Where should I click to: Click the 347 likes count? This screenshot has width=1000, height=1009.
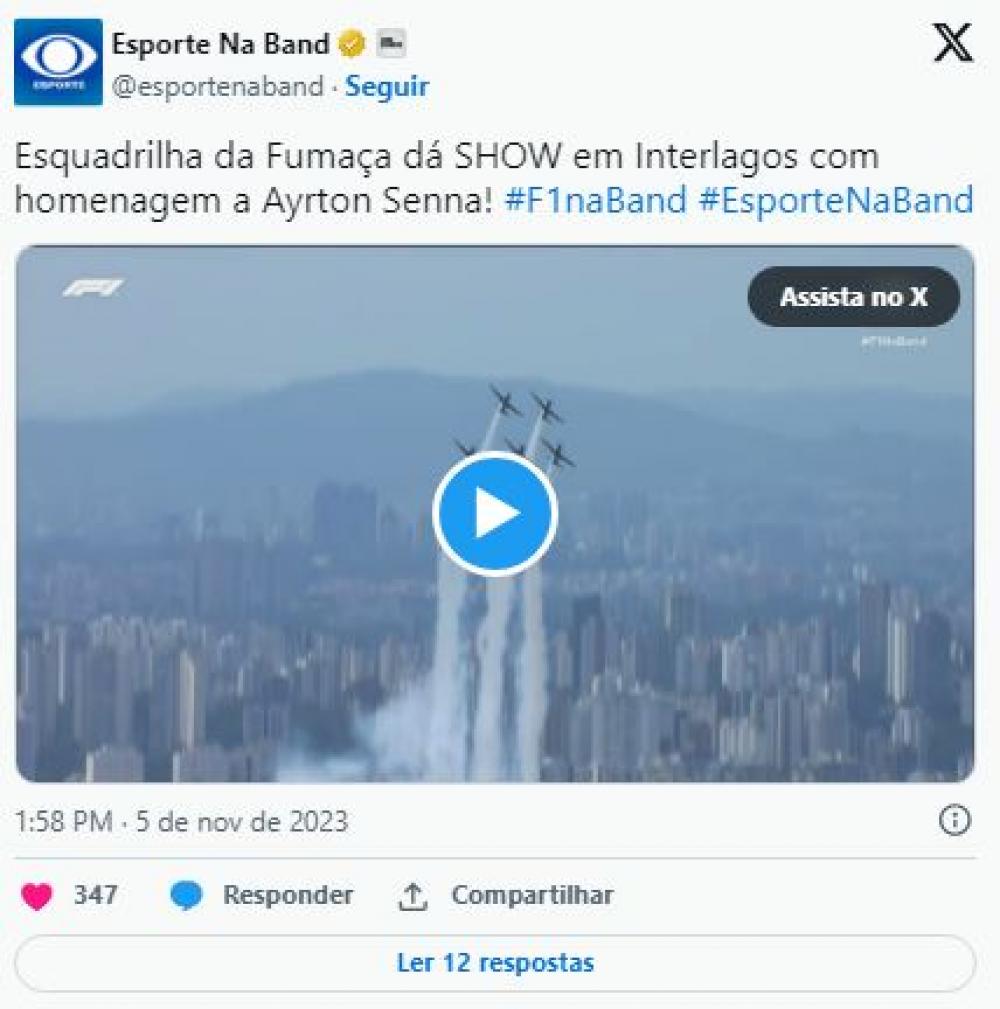(x=95, y=895)
